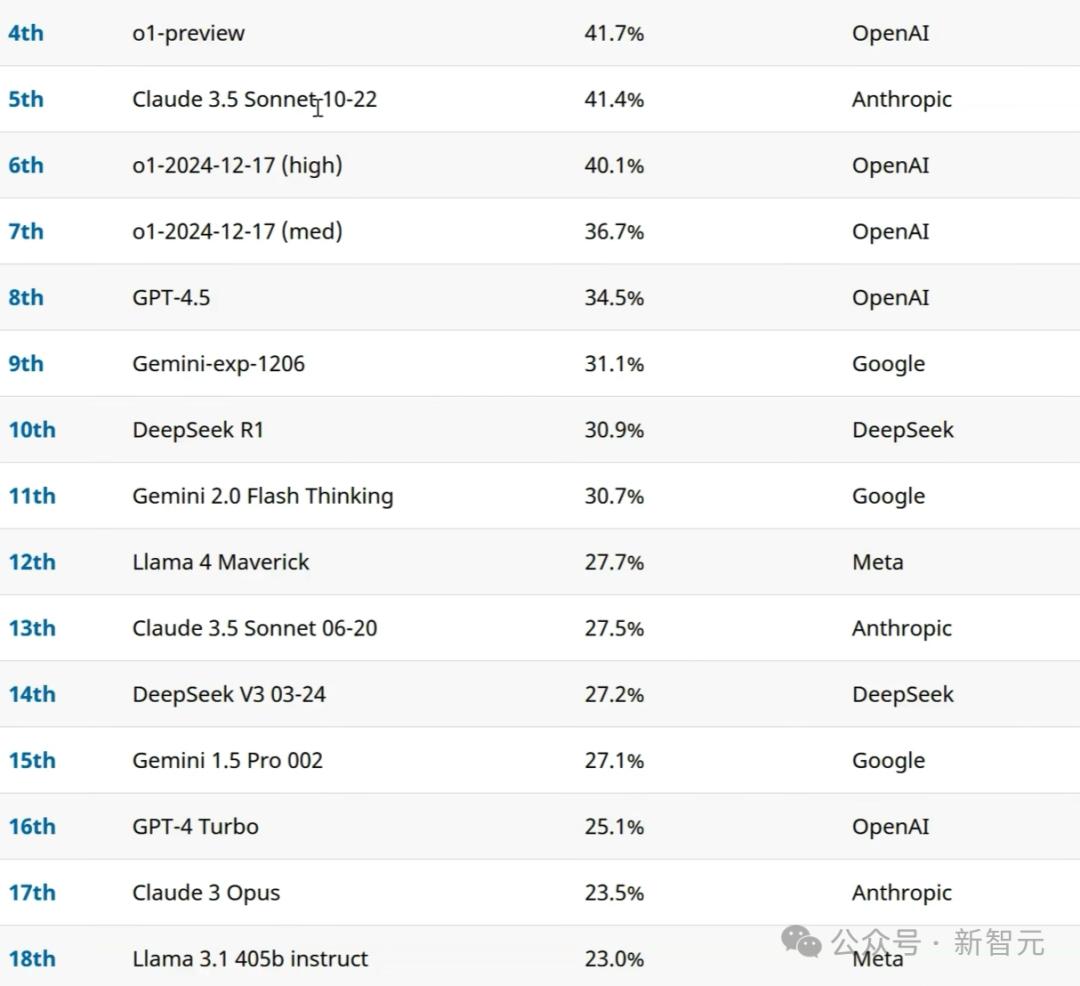The image size is (1080, 986).
Task: Click the 10th rank link
Action: (32, 430)
